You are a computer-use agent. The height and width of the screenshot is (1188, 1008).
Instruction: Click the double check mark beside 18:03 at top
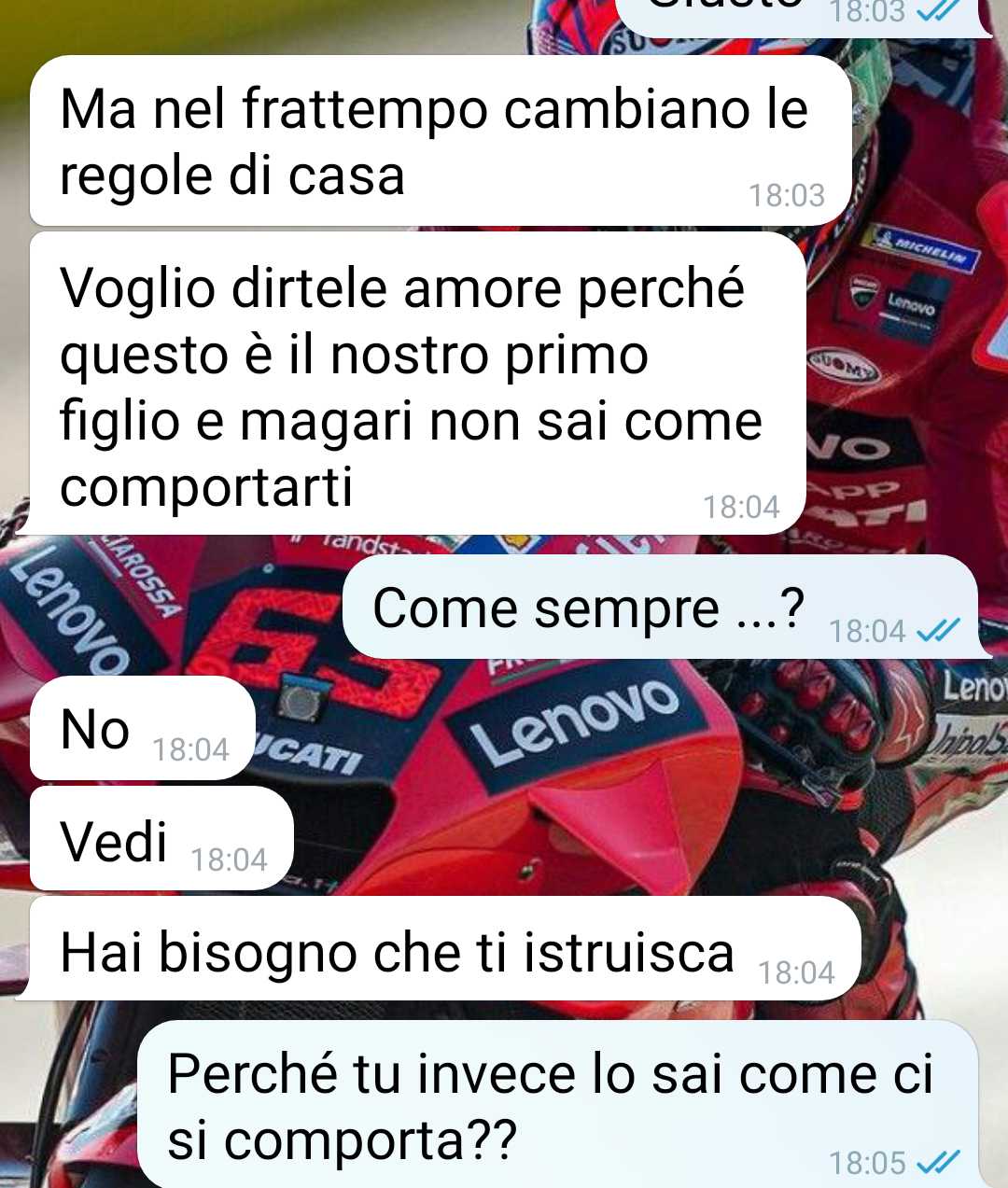[x=938, y=11]
